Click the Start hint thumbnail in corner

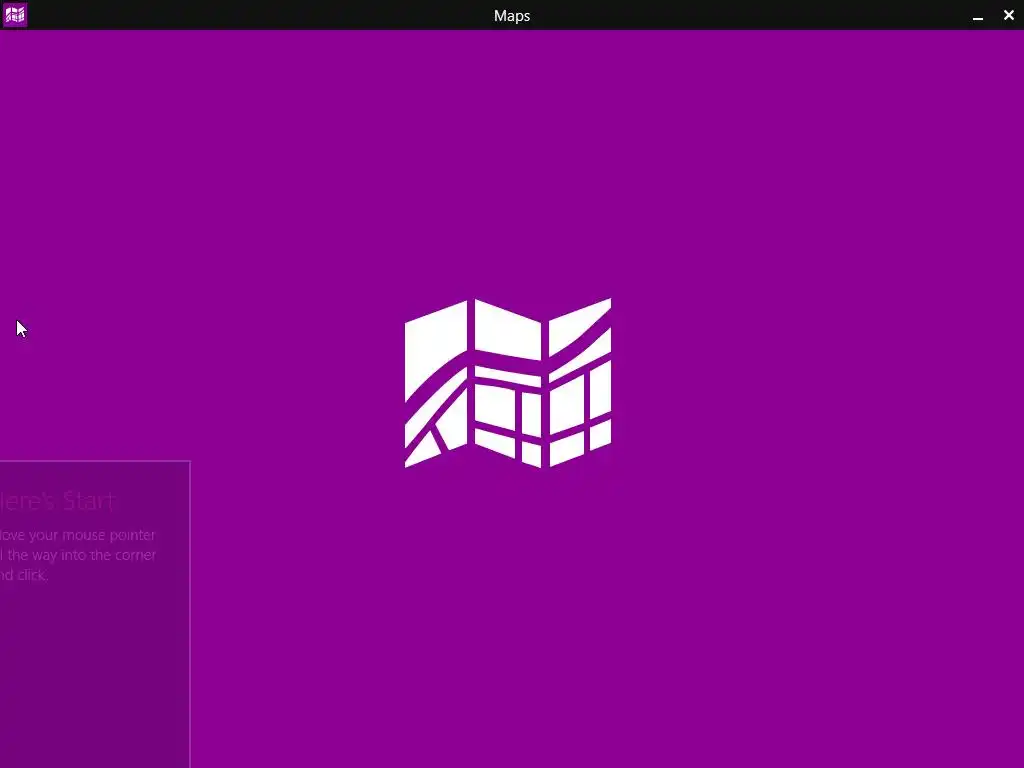(95, 614)
